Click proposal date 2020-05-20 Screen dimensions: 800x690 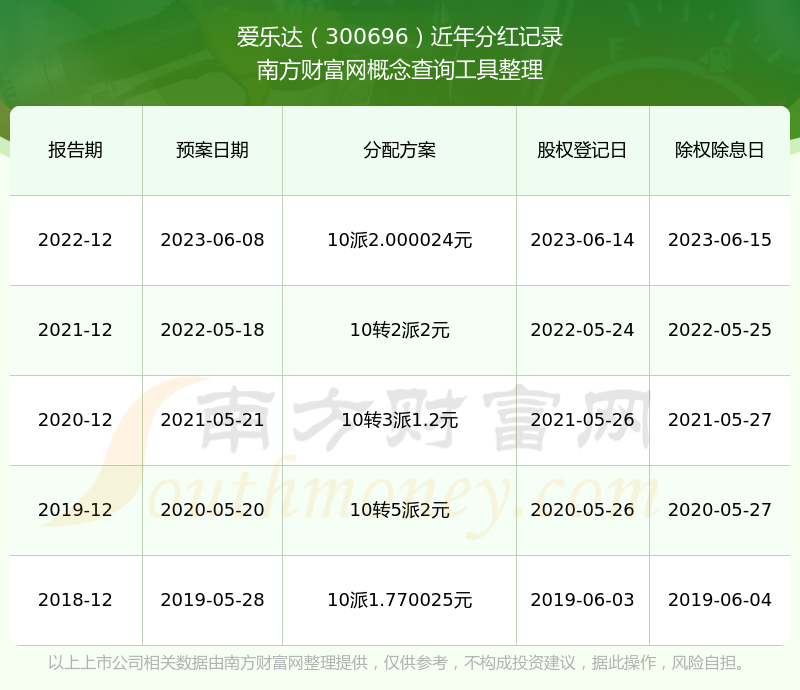[x=212, y=509]
